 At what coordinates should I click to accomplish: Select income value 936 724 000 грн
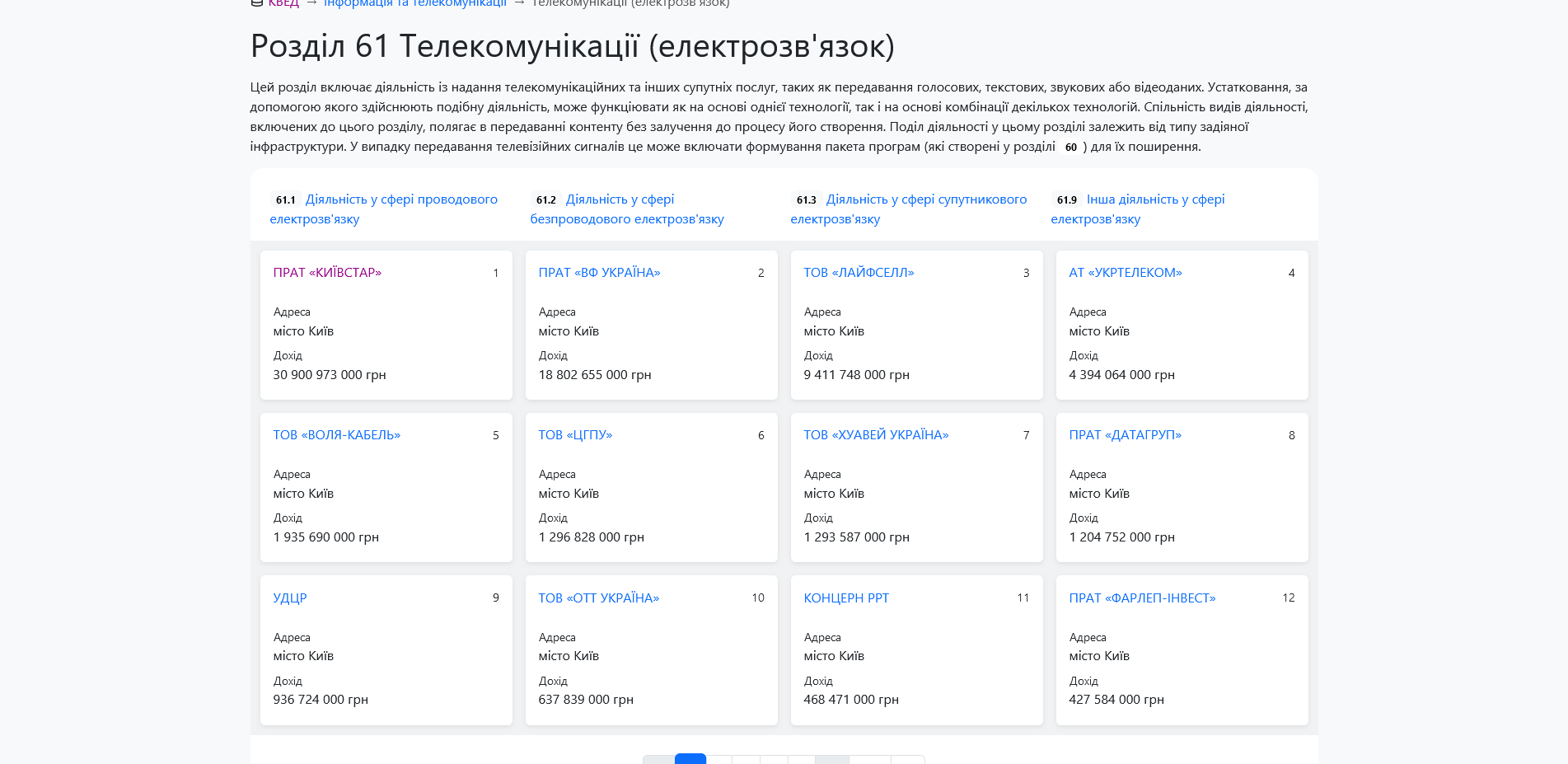pyautogui.click(x=321, y=700)
